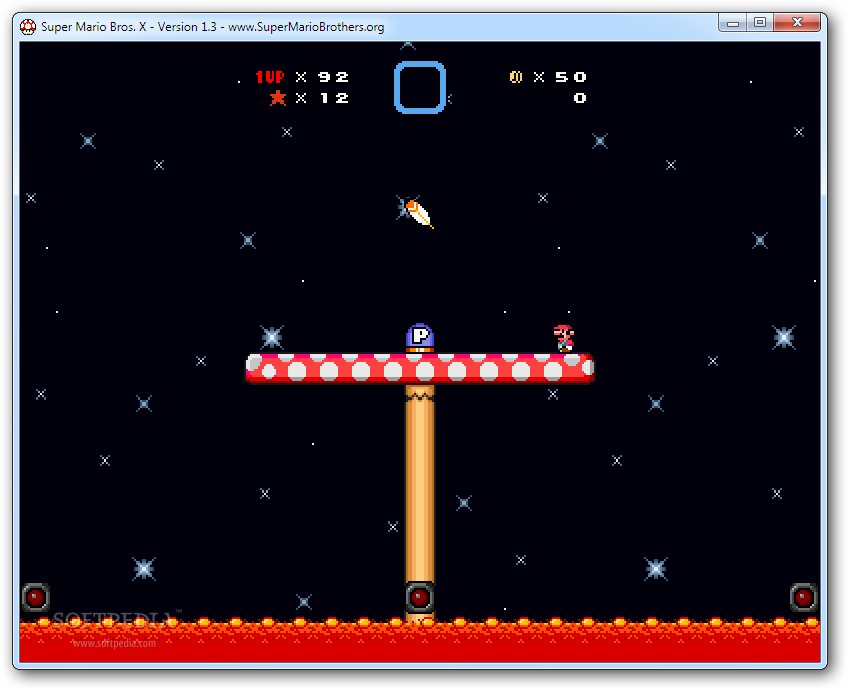Click the lives value 92
This screenshot has height=690, width=848.
[333, 77]
